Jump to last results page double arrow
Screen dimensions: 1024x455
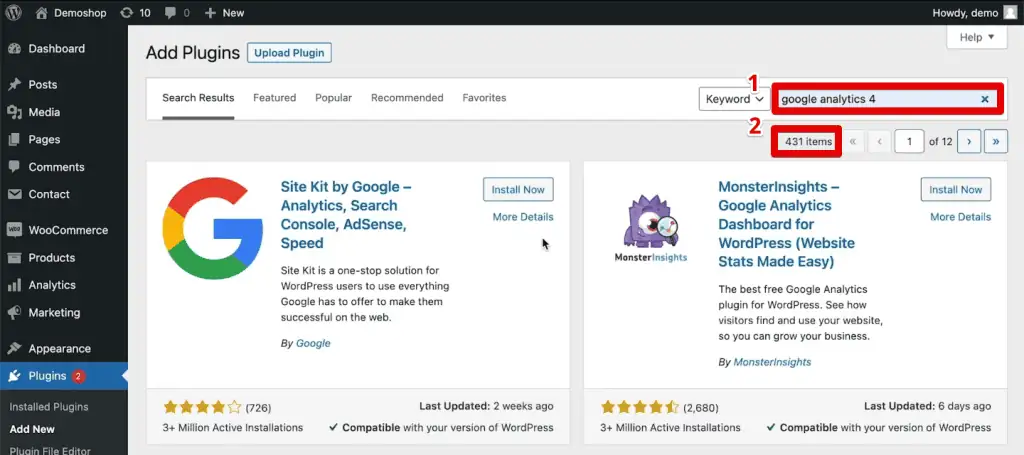tap(996, 142)
